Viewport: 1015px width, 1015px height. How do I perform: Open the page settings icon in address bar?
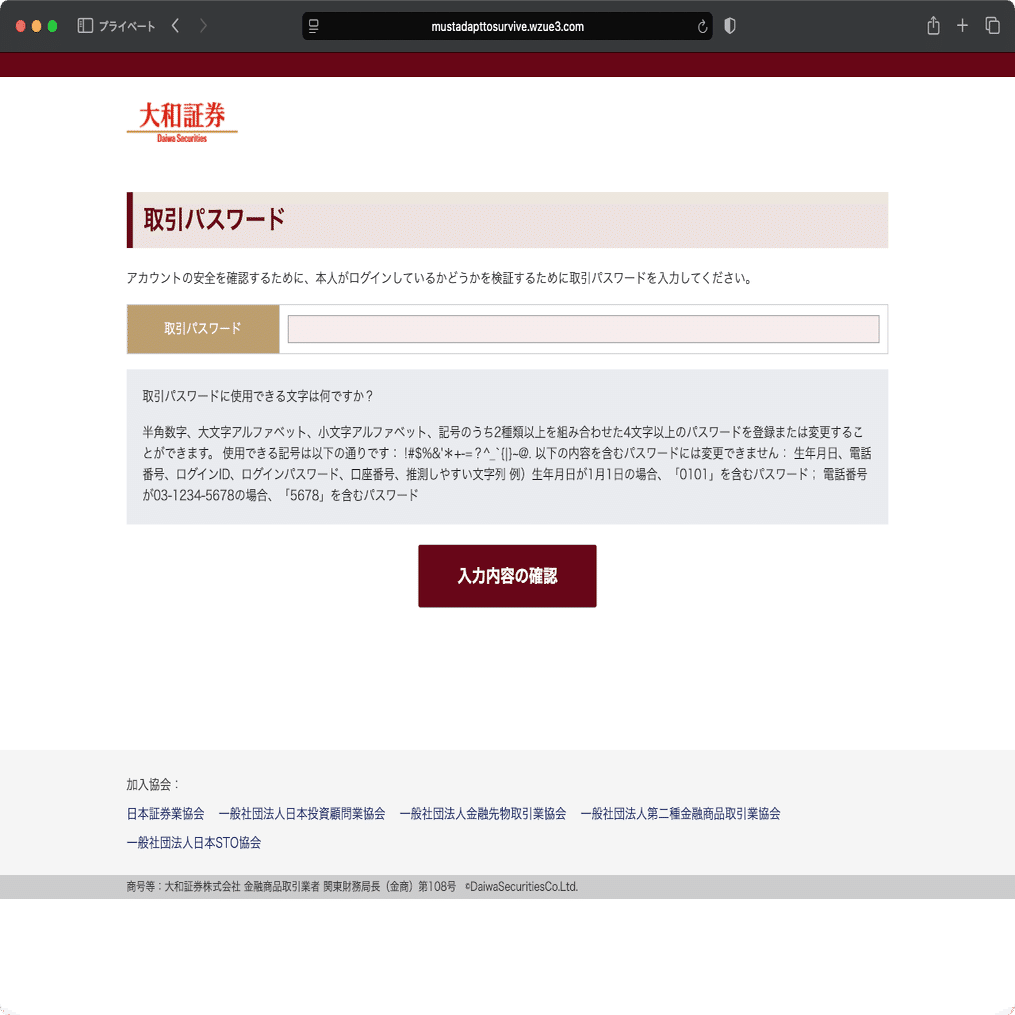point(313,26)
